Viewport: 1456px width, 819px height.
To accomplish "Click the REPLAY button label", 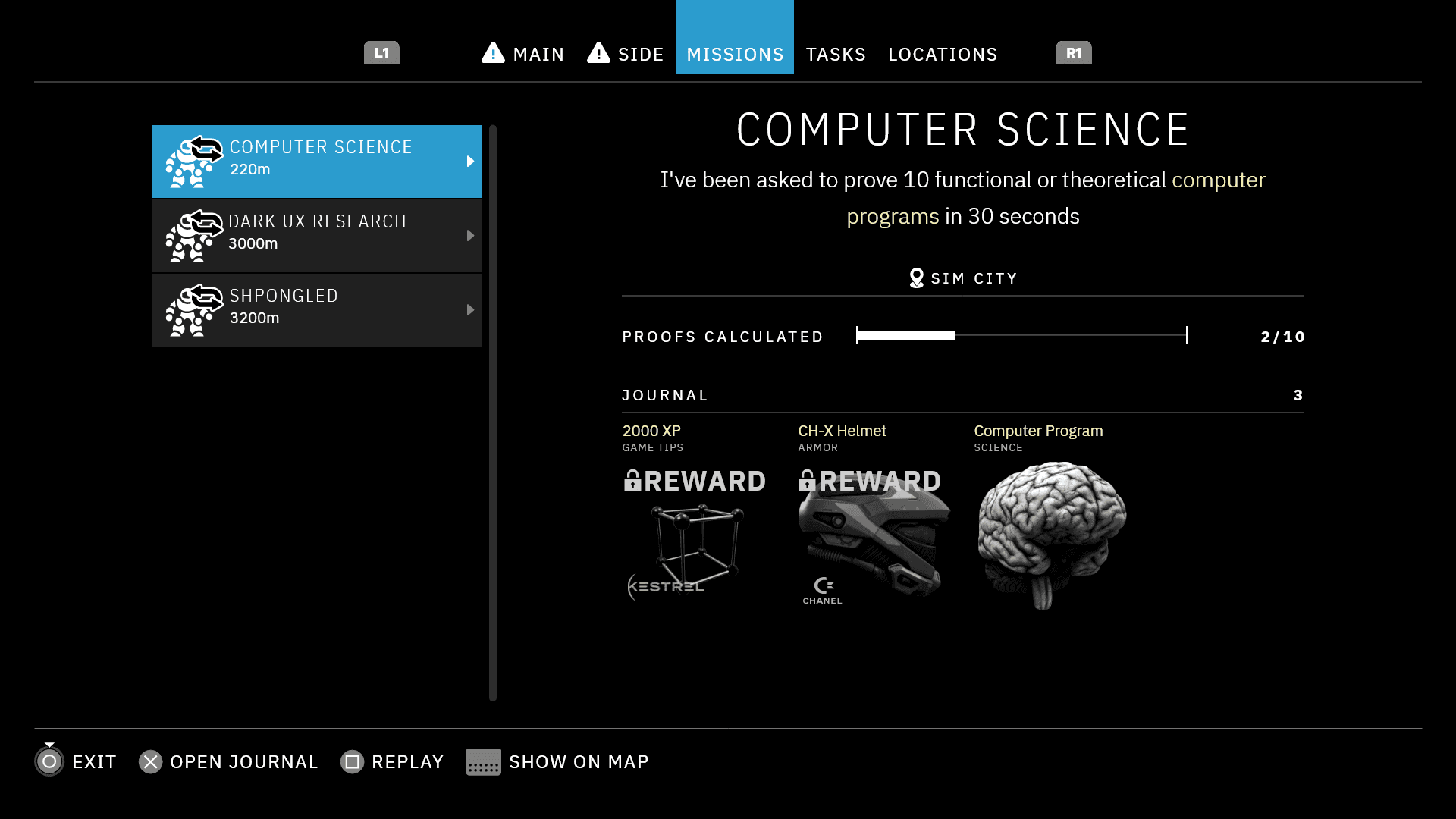I will pos(407,762).
